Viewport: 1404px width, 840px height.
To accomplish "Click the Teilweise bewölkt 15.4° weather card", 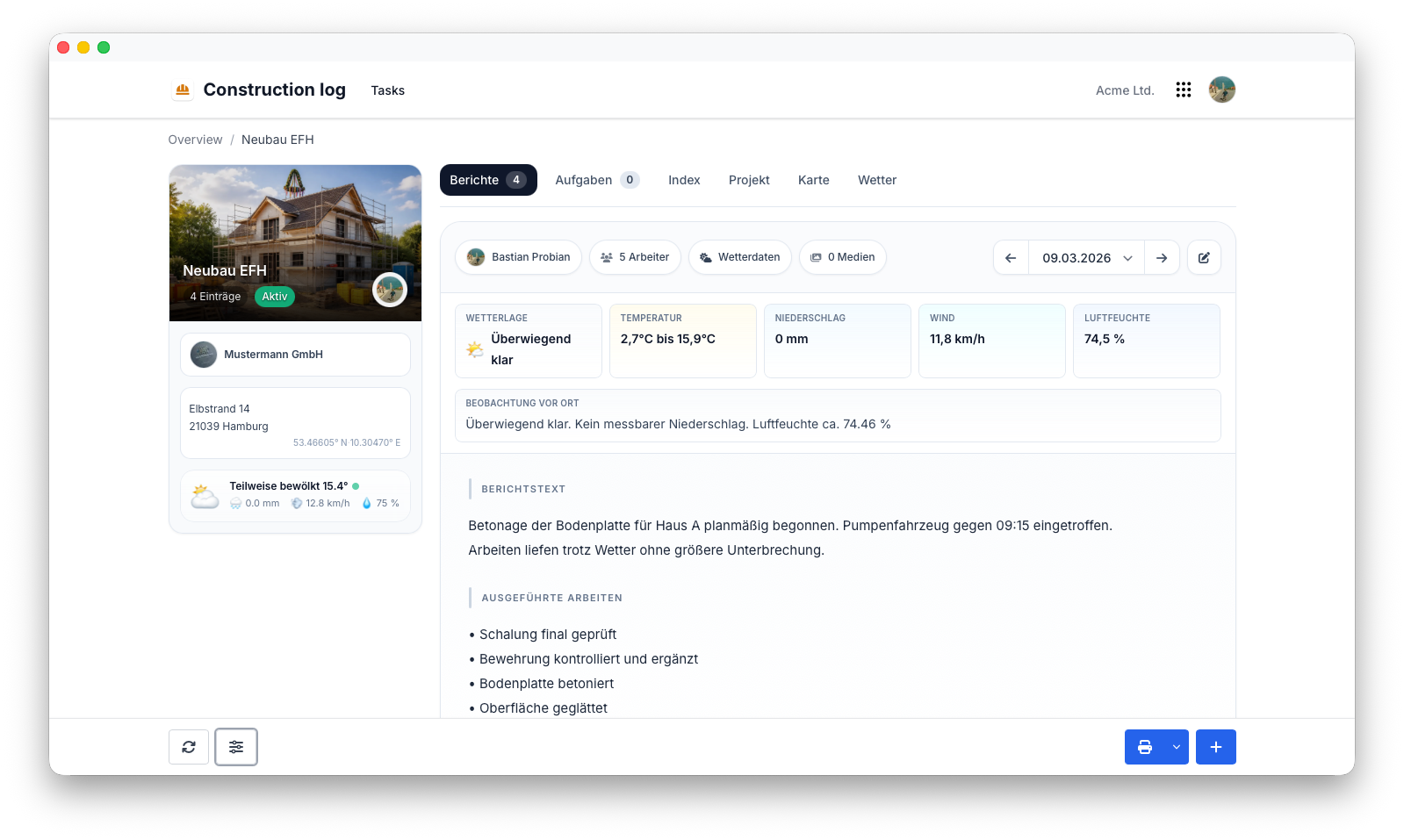I will tap(295, 496).
